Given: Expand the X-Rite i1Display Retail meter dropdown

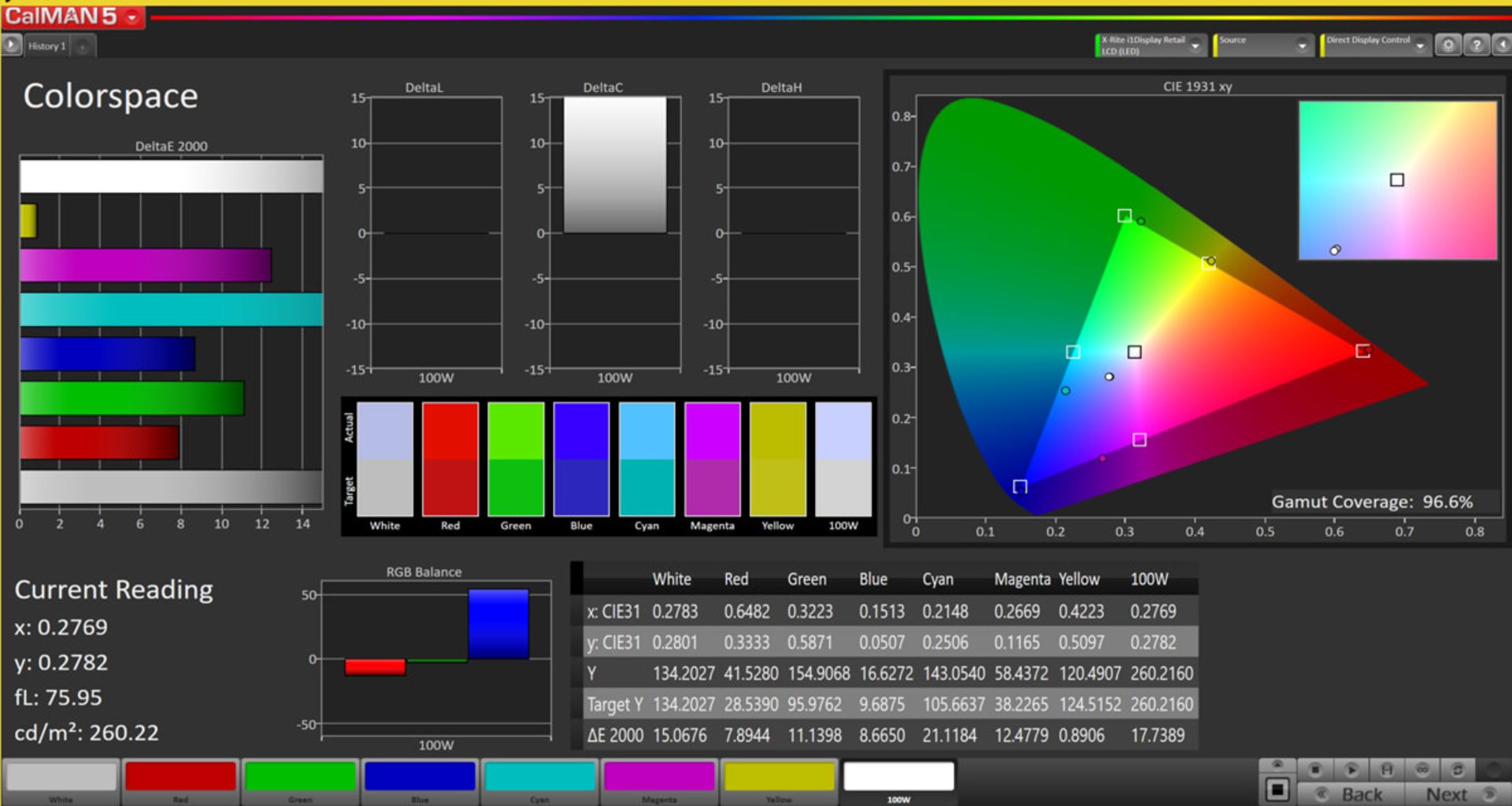Looking at the screenshot, I should 1195,46.
